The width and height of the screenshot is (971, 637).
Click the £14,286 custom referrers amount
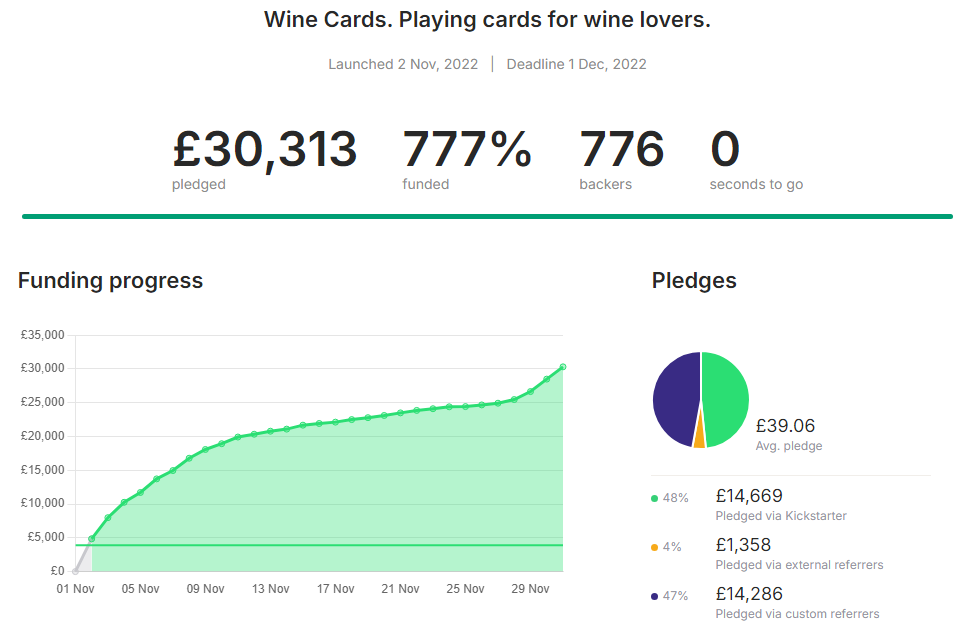(749, 594)
